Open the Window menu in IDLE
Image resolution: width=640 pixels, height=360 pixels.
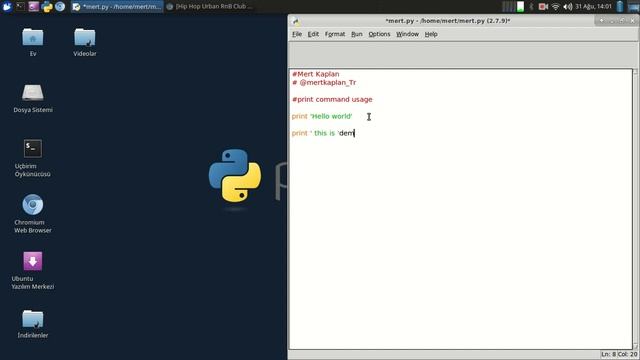(407, 34)
